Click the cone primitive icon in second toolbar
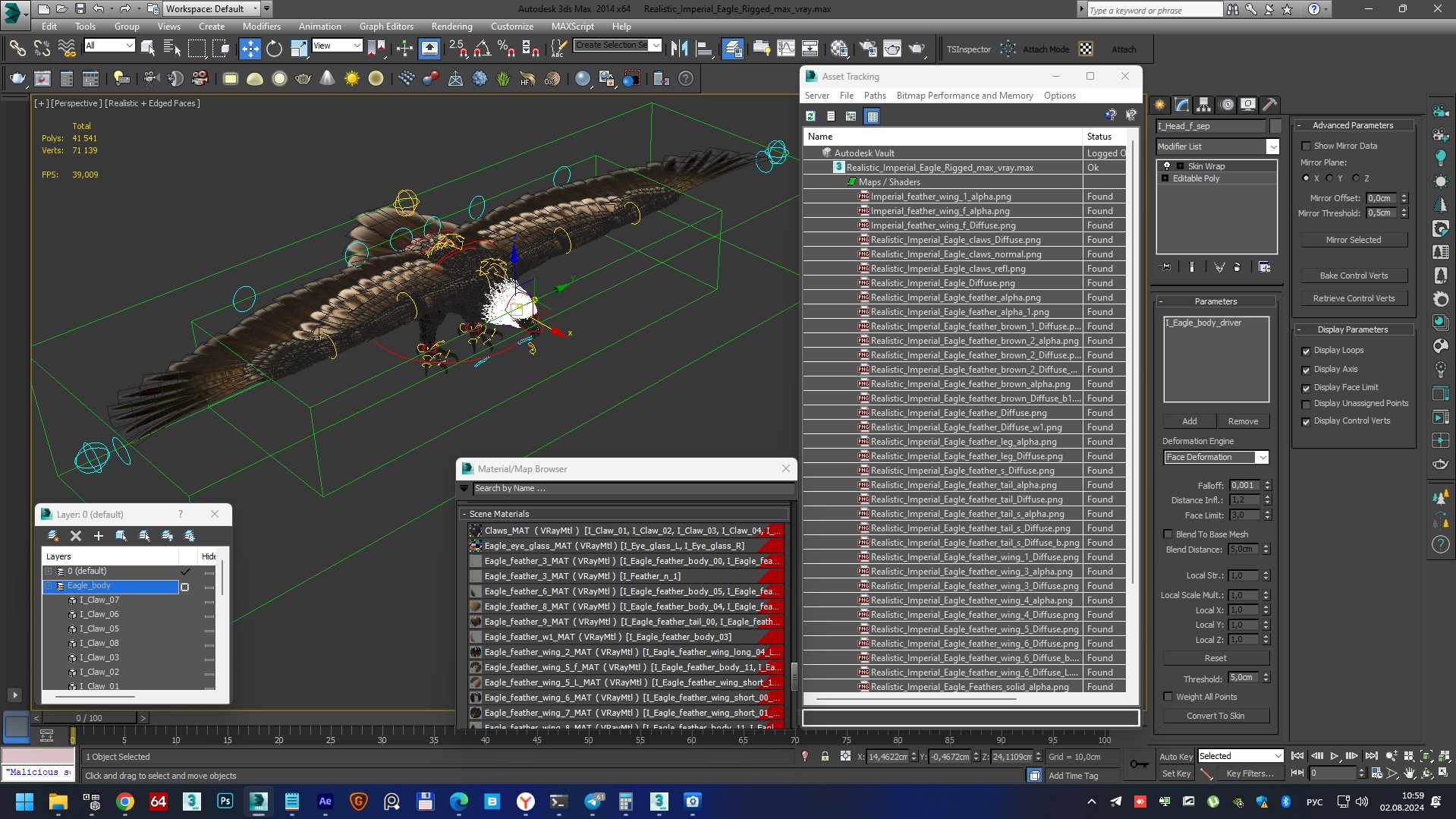Image resolution: width=1456 pixels, height=819 pixels. tap(327, 79)
